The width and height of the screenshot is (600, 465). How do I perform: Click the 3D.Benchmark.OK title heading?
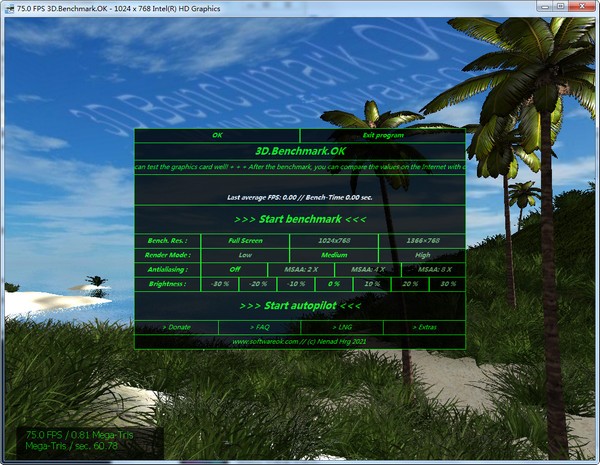click(x=300, y=151)
